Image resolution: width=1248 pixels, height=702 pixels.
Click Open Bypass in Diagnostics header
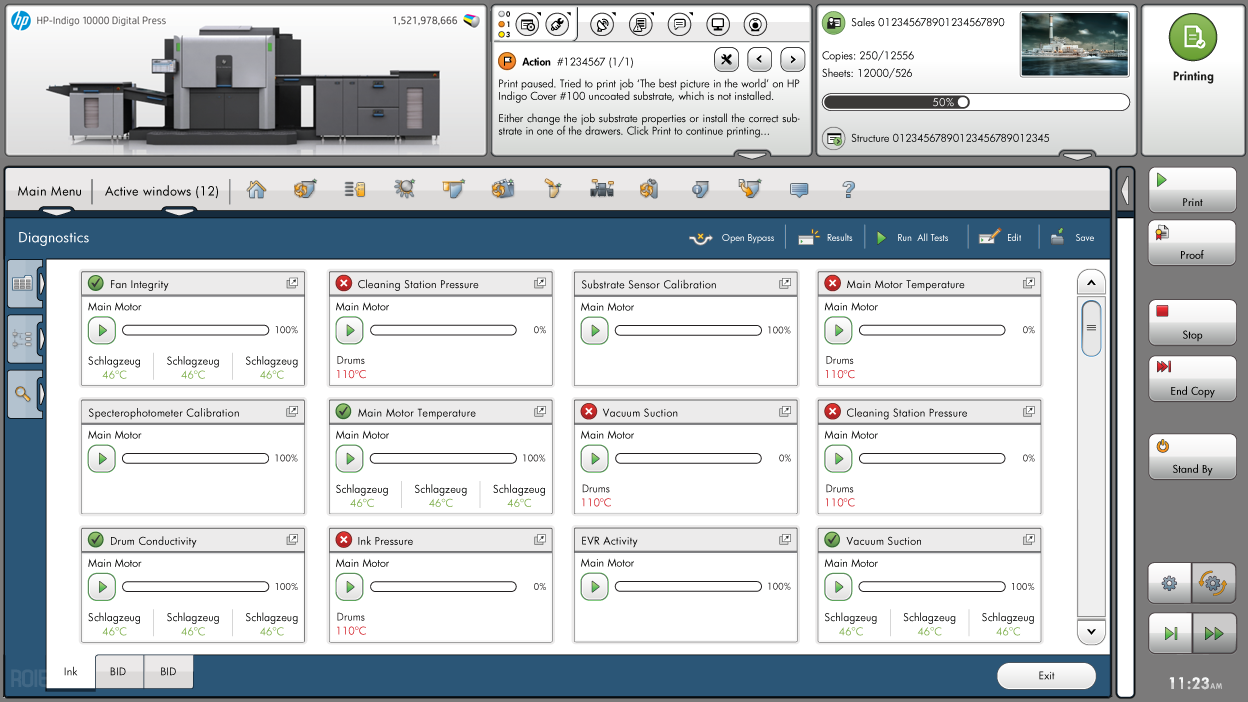click(x=732, y=238)
